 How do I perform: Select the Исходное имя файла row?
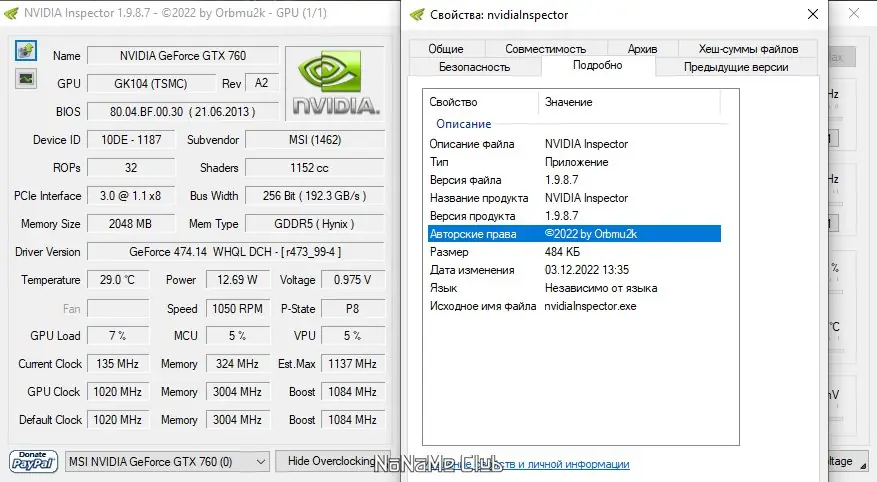point(574,306)
